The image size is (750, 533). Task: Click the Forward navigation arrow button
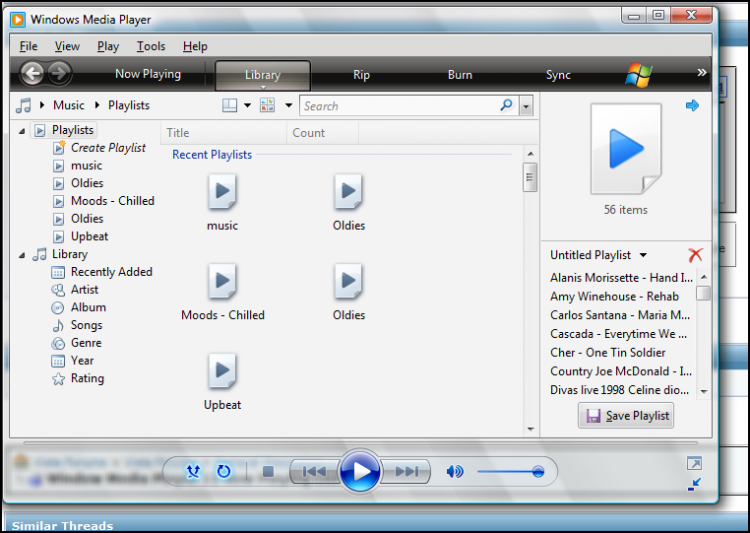pyautogui.click(x=59, y=74)
